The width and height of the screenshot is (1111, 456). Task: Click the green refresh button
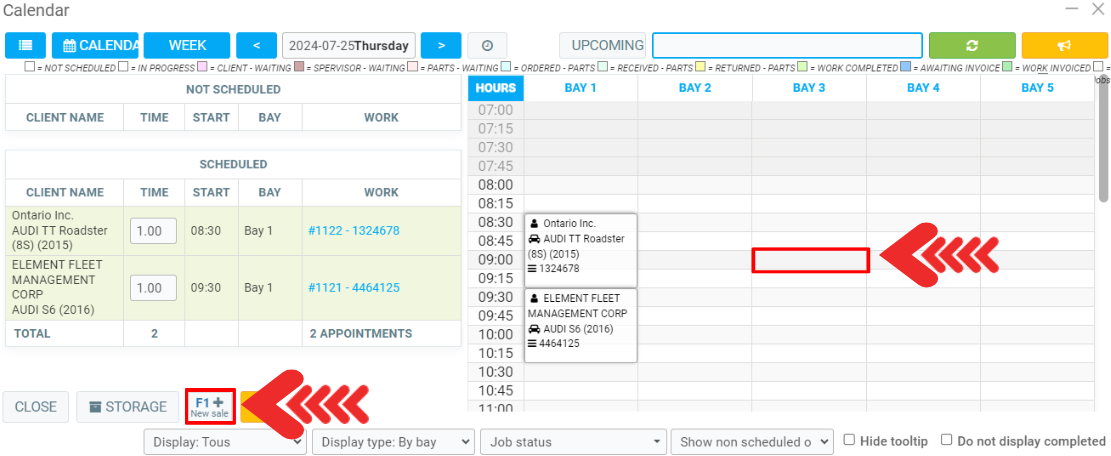point(971,46)
